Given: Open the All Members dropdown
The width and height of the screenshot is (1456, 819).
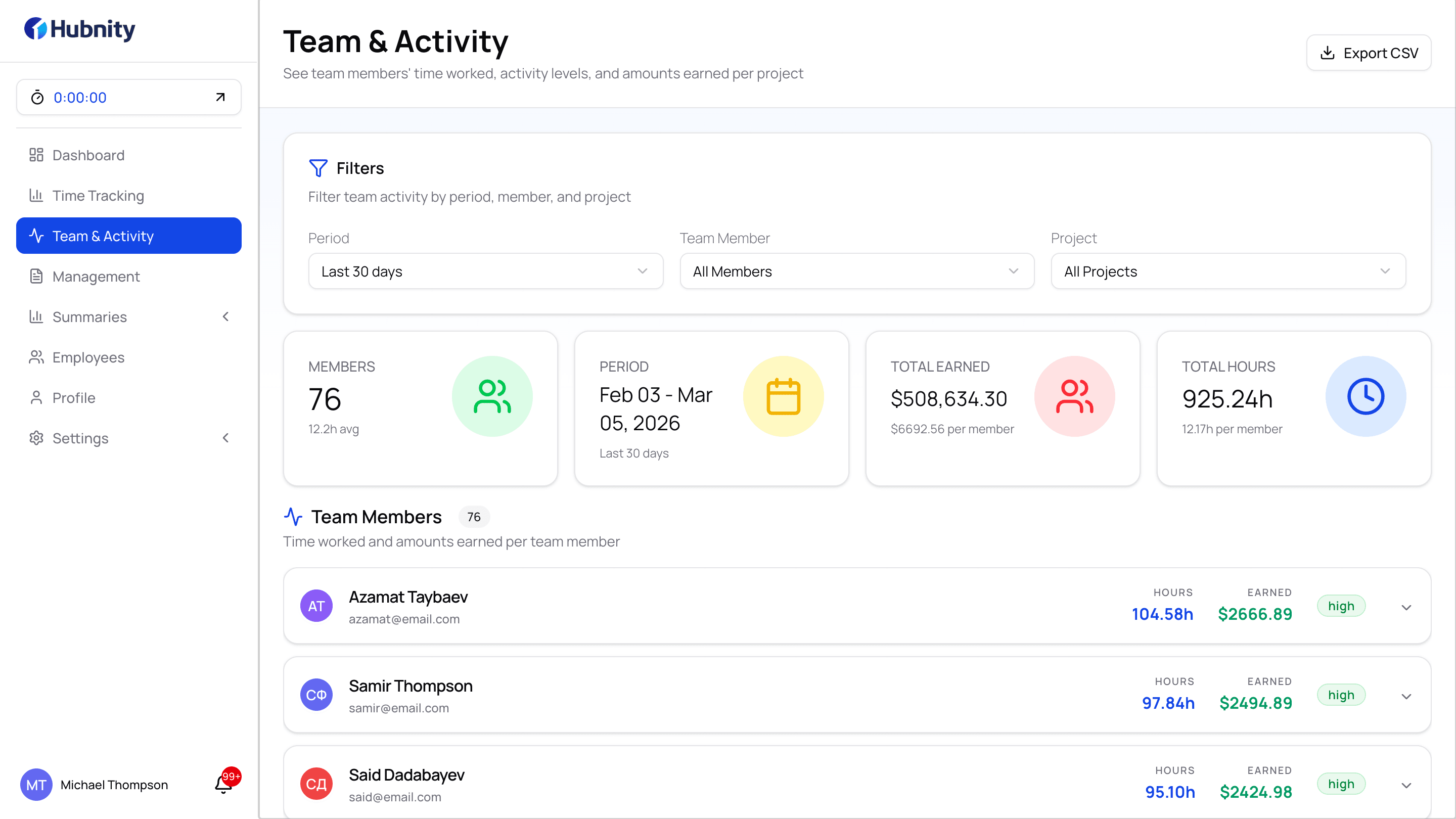Looking at the screenshot, I should click(856, 271).
